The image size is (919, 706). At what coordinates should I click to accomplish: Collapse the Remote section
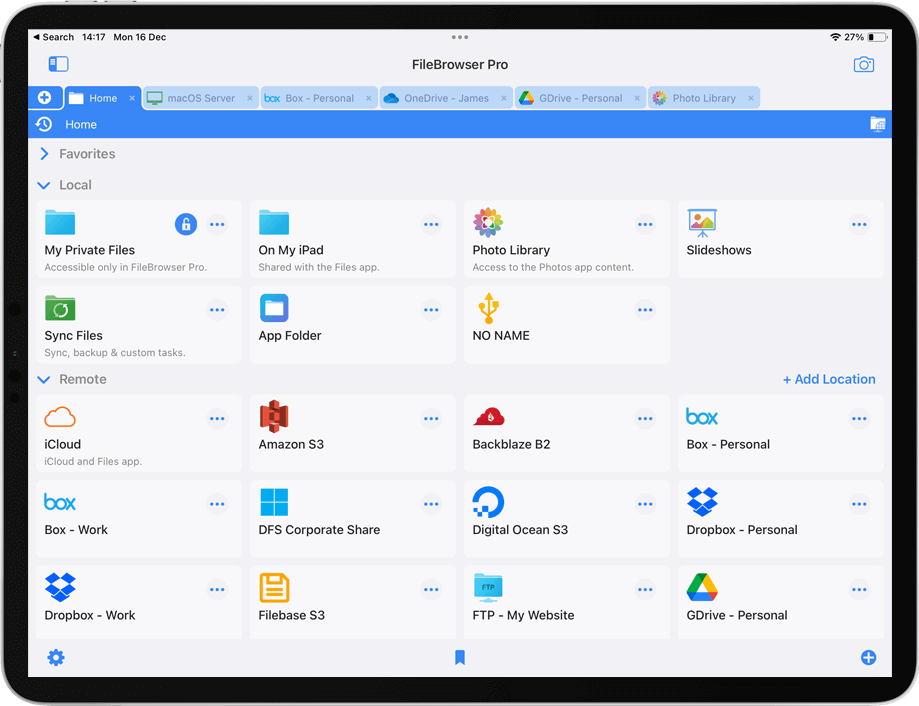pos(44,380)
